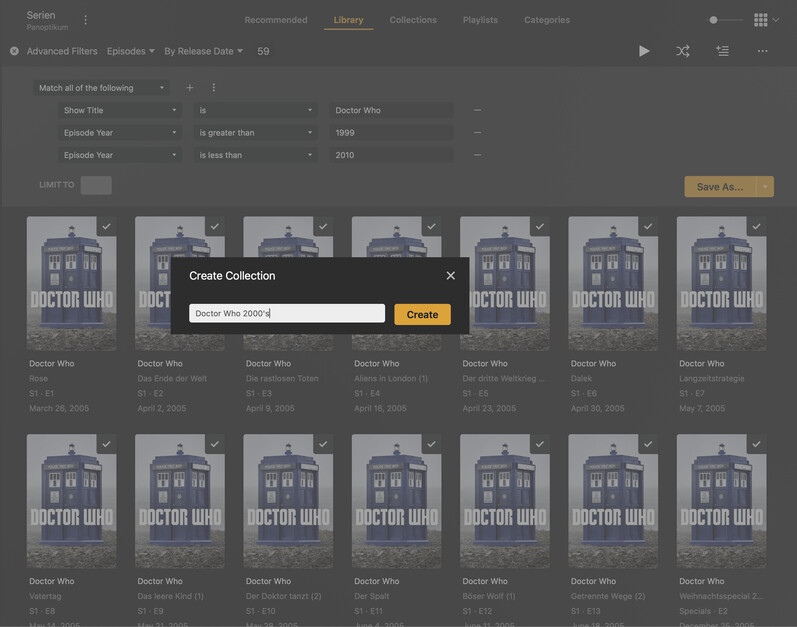Remove the is less than filter row

[477, 154]
